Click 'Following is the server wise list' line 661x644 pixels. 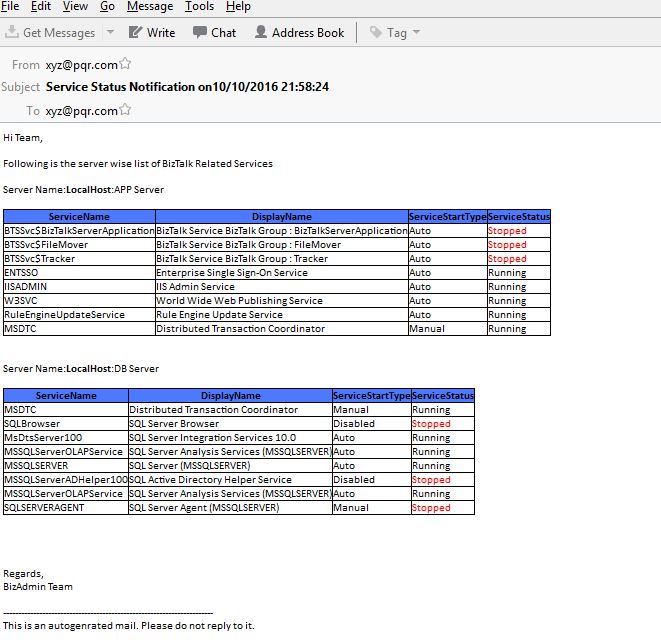click(138, 164)
